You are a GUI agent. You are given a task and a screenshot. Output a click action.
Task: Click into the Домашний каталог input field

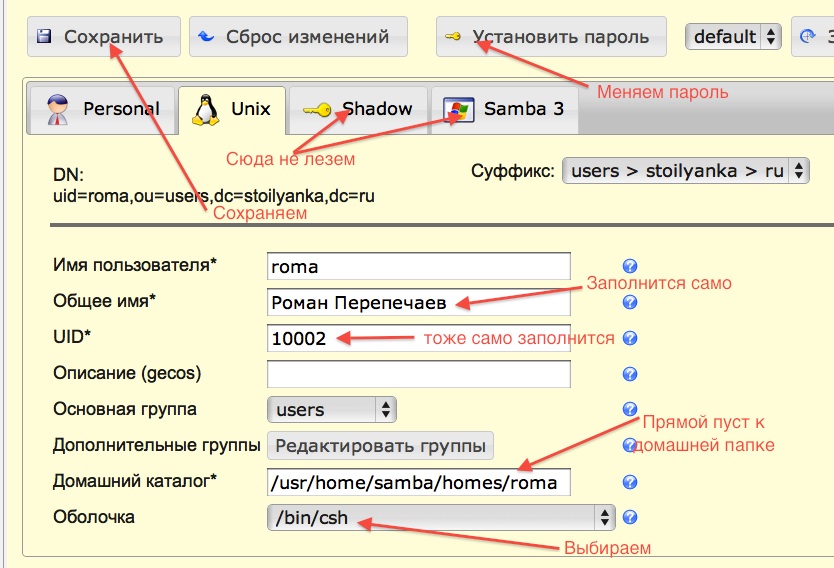click(x=418, y=483)
